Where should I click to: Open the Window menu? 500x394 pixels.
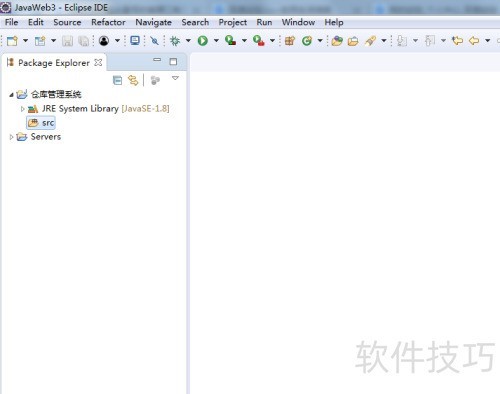pos(298,22)
